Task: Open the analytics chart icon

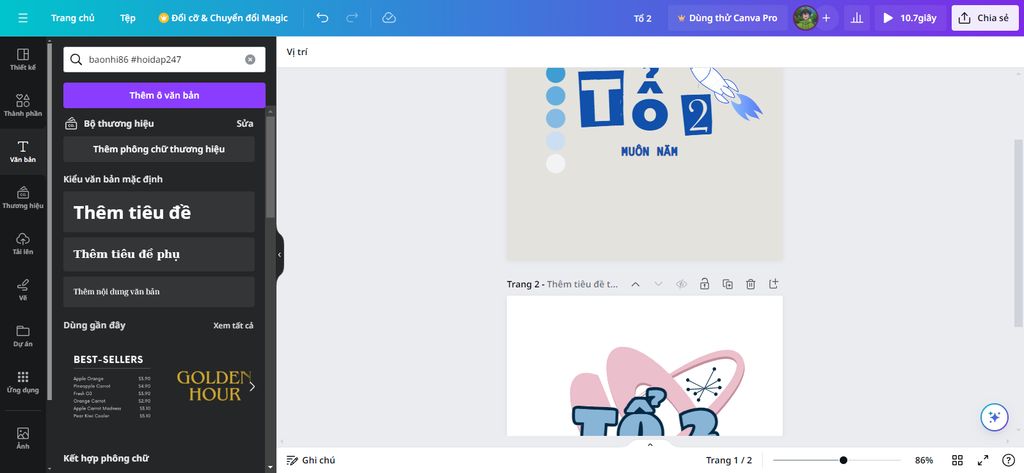Action: point(856,18)
